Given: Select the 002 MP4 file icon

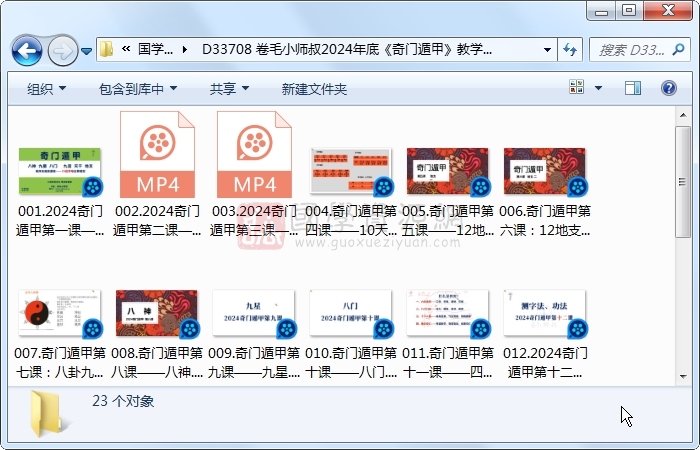Looking at the screenshot, I should [x=157, y=154].
